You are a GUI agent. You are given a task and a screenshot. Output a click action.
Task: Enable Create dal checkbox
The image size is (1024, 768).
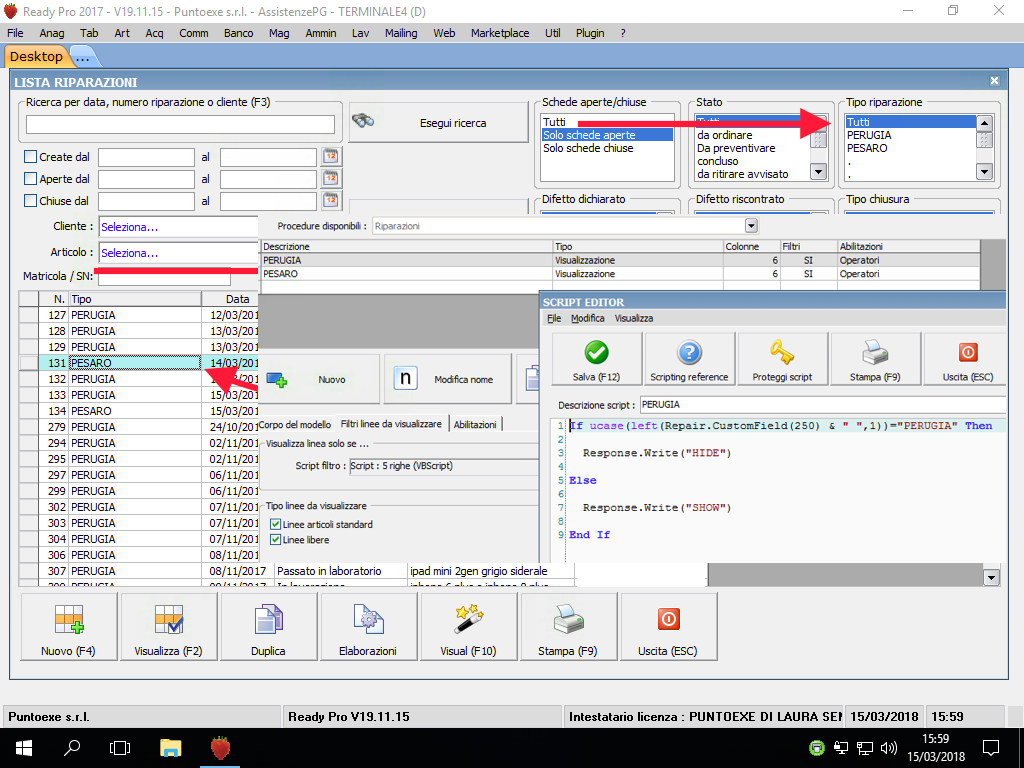pos(30,157)
